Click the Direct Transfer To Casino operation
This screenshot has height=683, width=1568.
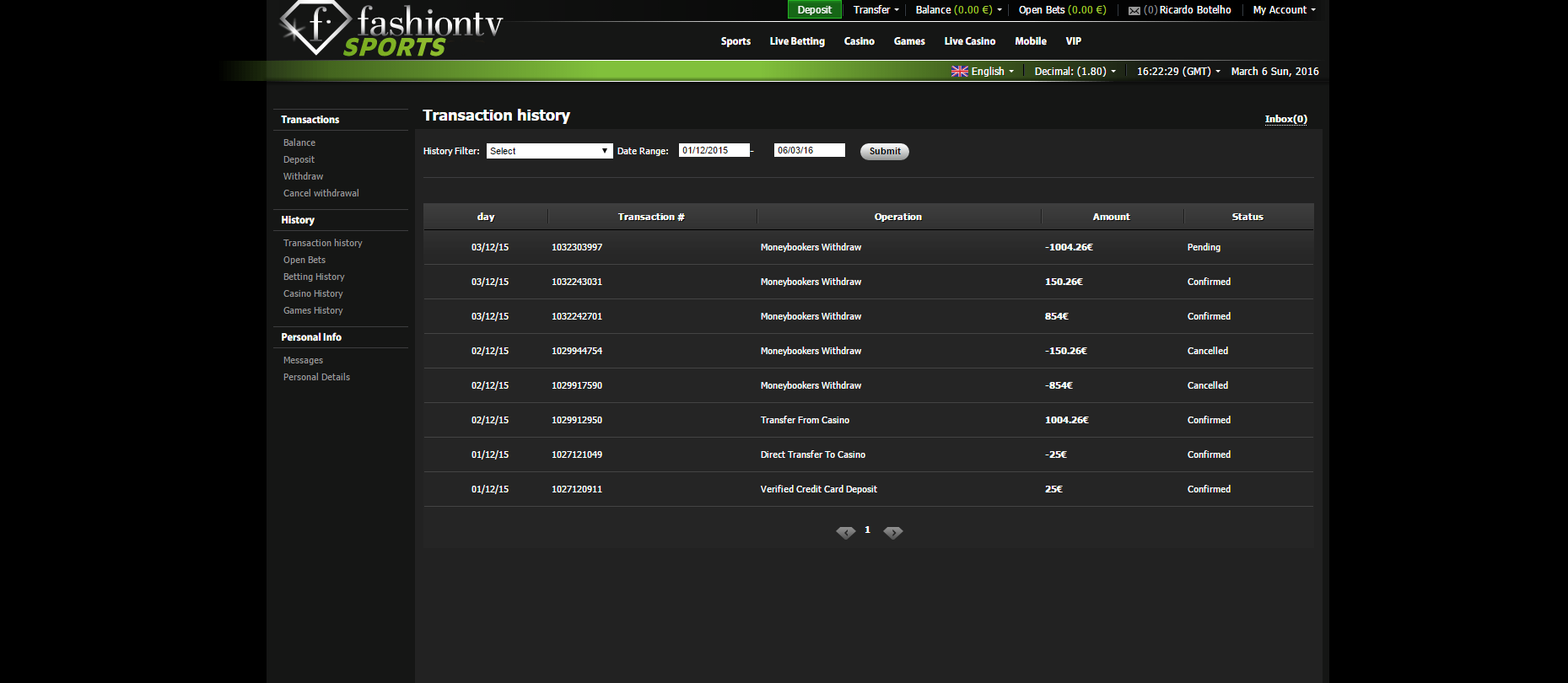pyautogui.click(x=812, y=454)
